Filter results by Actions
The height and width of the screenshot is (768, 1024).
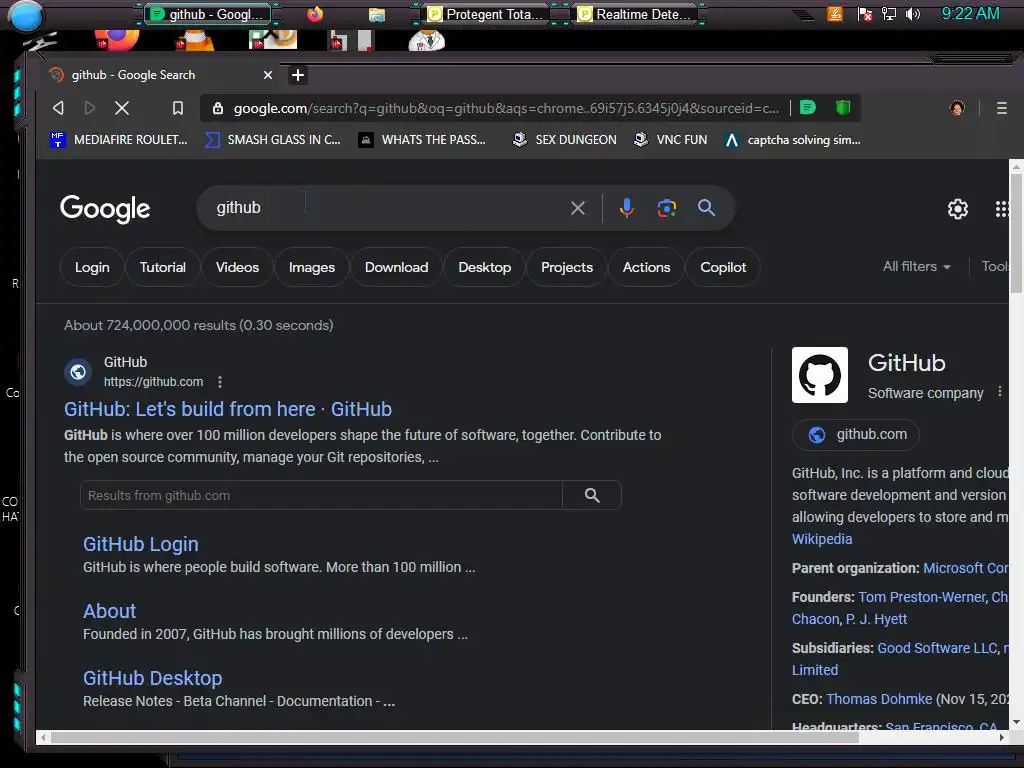[x=647, y=267]
